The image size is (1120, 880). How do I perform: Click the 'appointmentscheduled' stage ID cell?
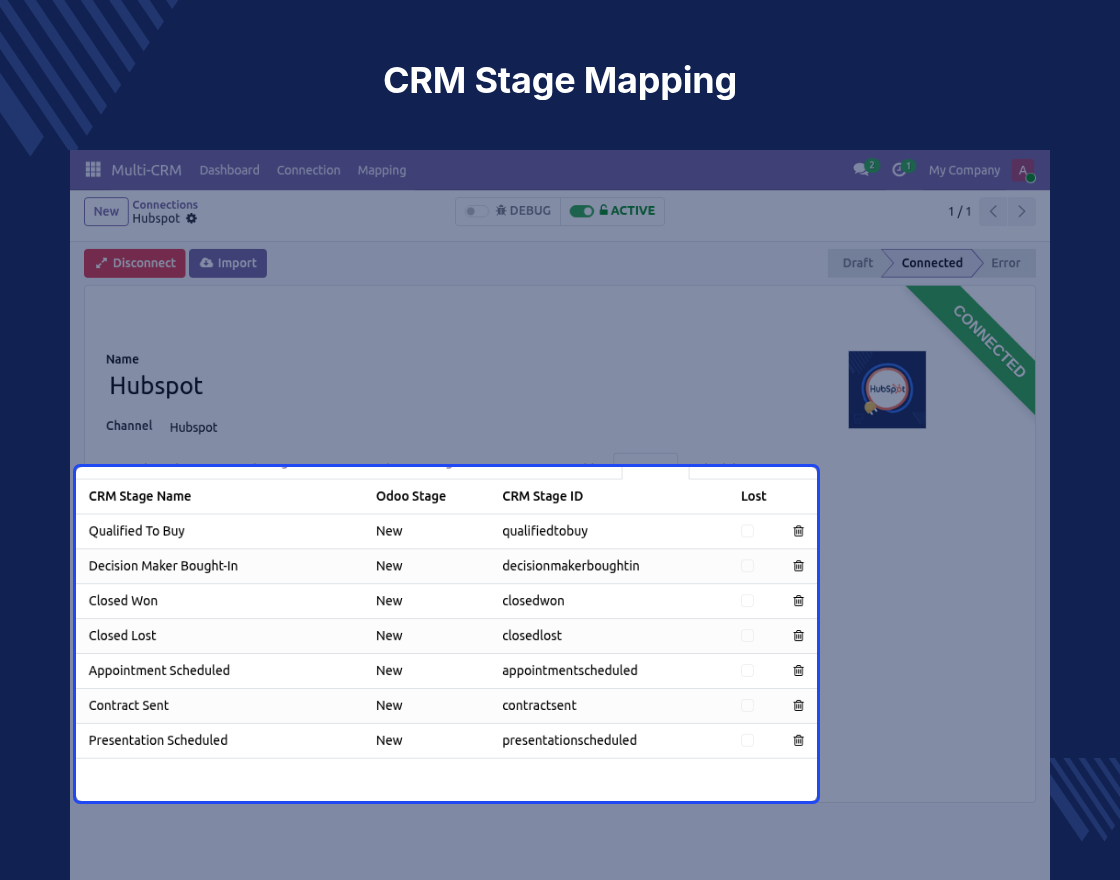coord(570,671)
